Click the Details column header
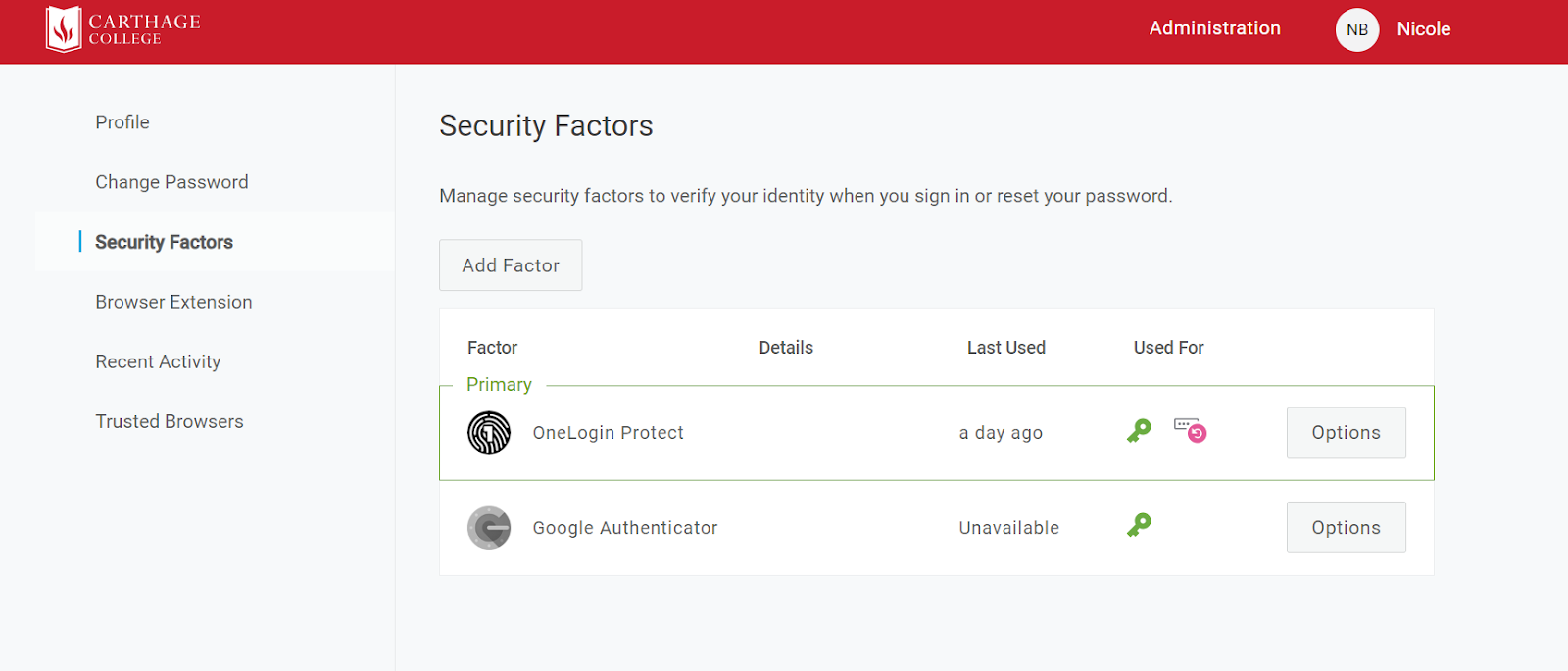Image resolution: width=1568 pixels, height=671 pixels. [786, 348]
